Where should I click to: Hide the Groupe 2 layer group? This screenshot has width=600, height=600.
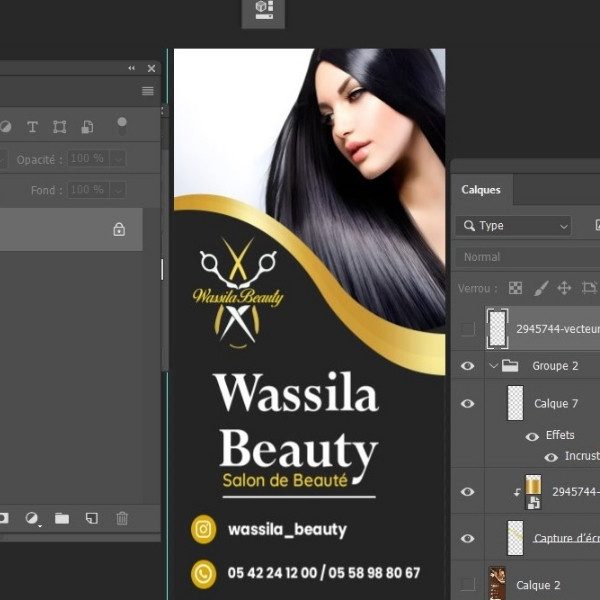point(467,366)
